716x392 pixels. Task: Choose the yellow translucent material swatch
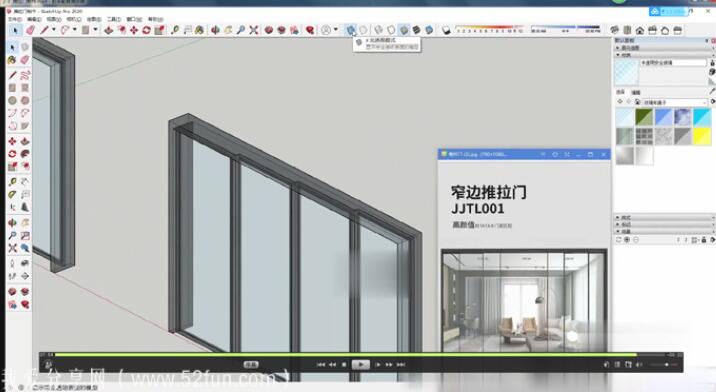702,136
